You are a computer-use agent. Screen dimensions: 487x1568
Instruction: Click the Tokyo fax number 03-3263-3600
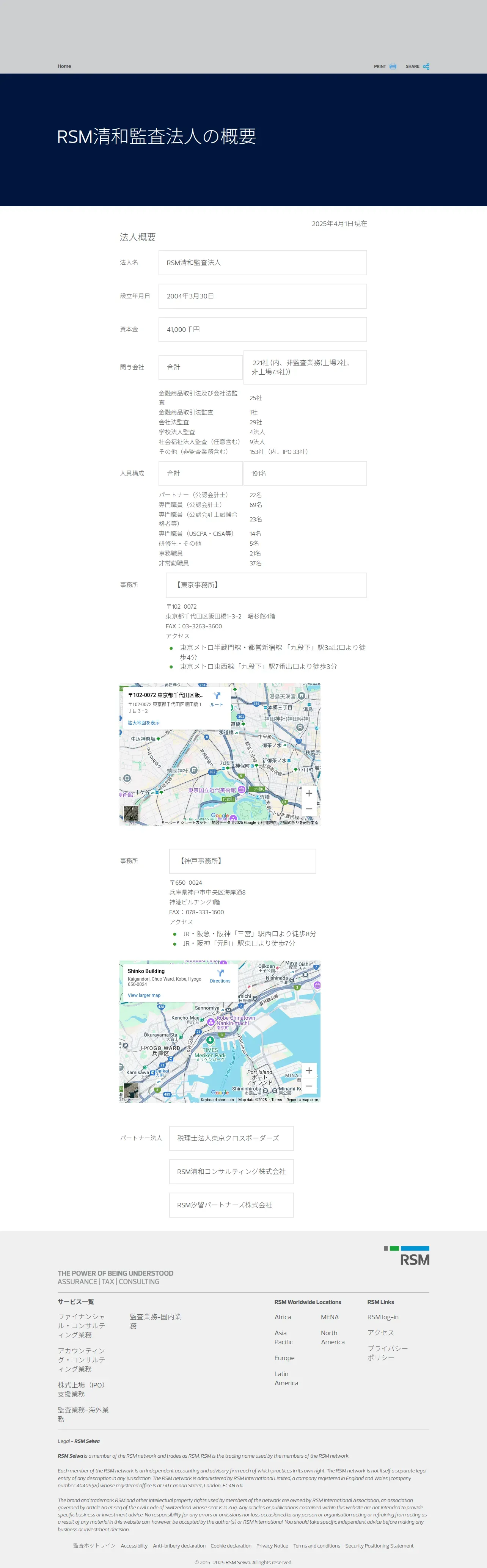coord(202,626)
